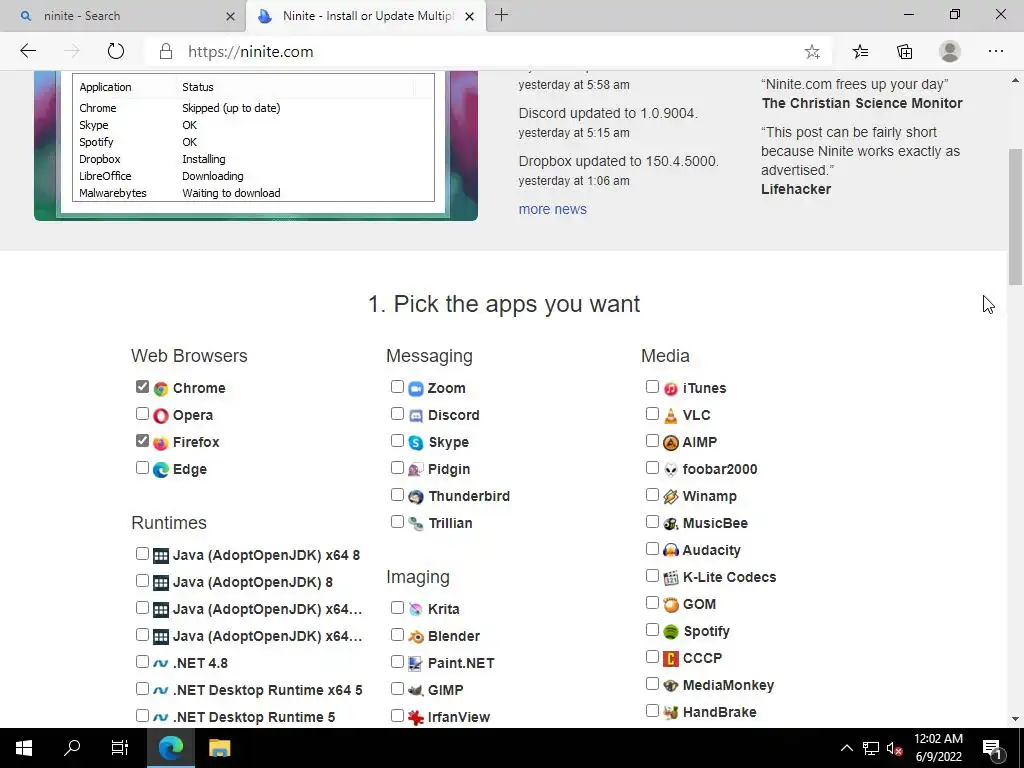
Task: Click the CCCP app icon
Action: pyautogui.click(x=671, y=658)
